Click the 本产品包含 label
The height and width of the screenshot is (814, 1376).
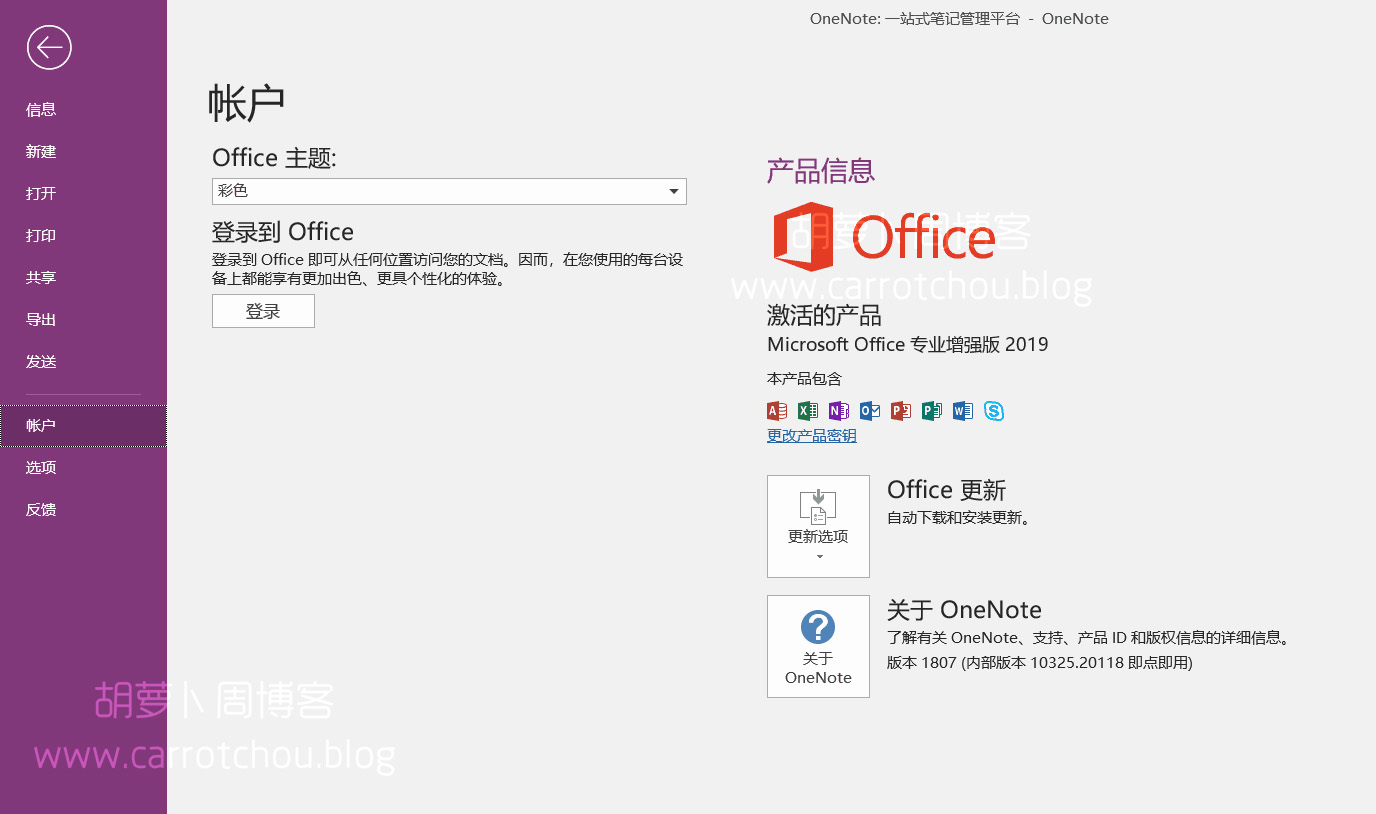tap(804, 379)
